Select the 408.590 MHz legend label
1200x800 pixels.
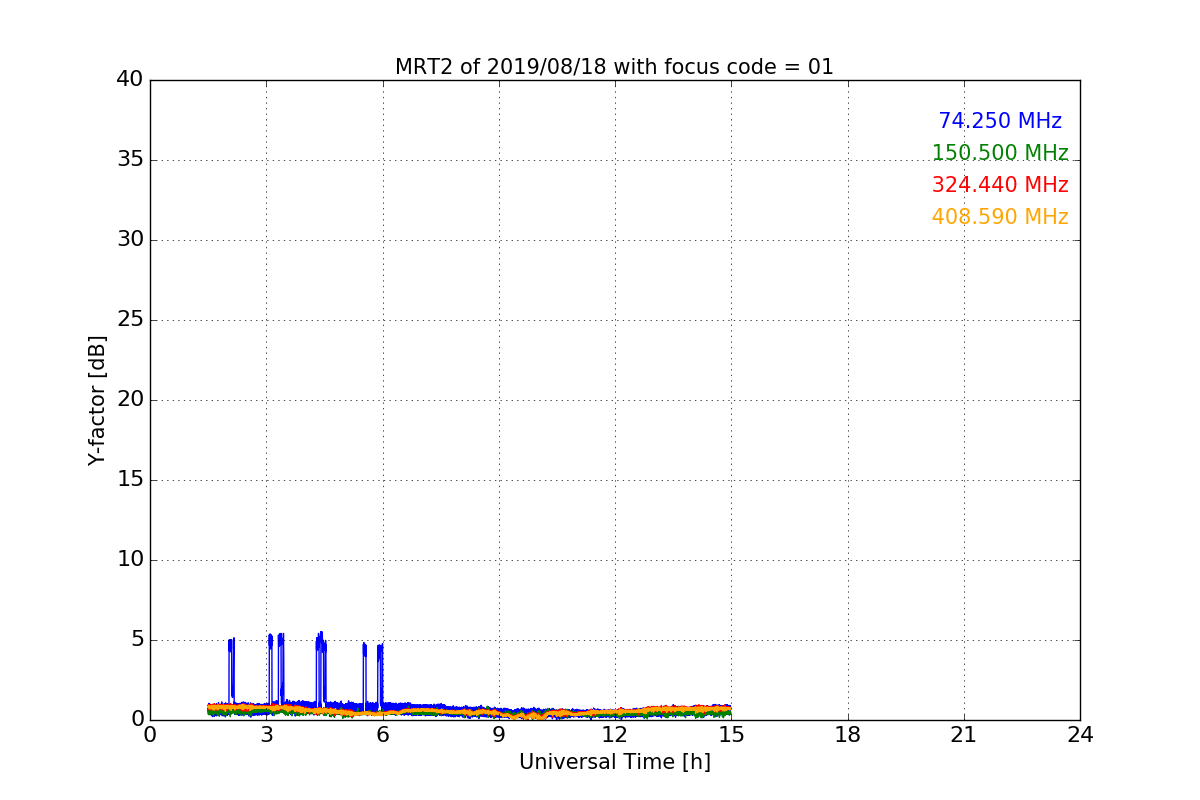[1000, 217]
